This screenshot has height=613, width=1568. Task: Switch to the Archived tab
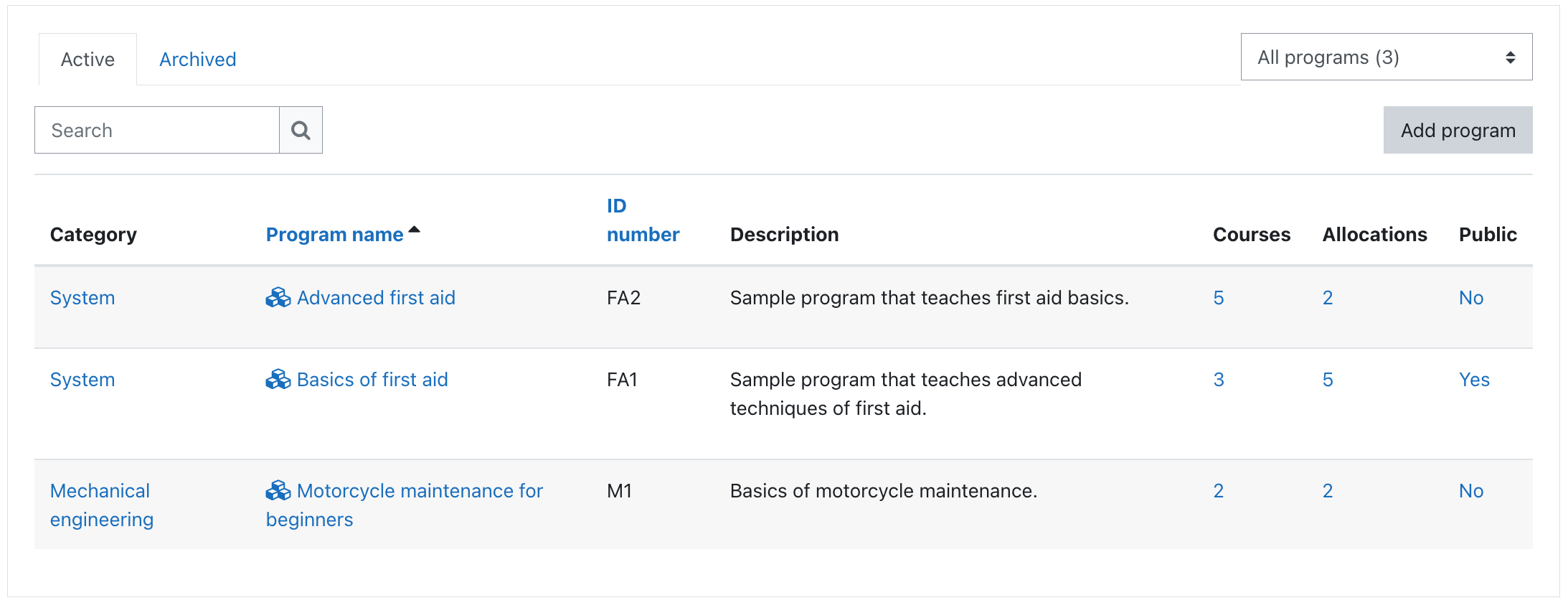[197, 60]
